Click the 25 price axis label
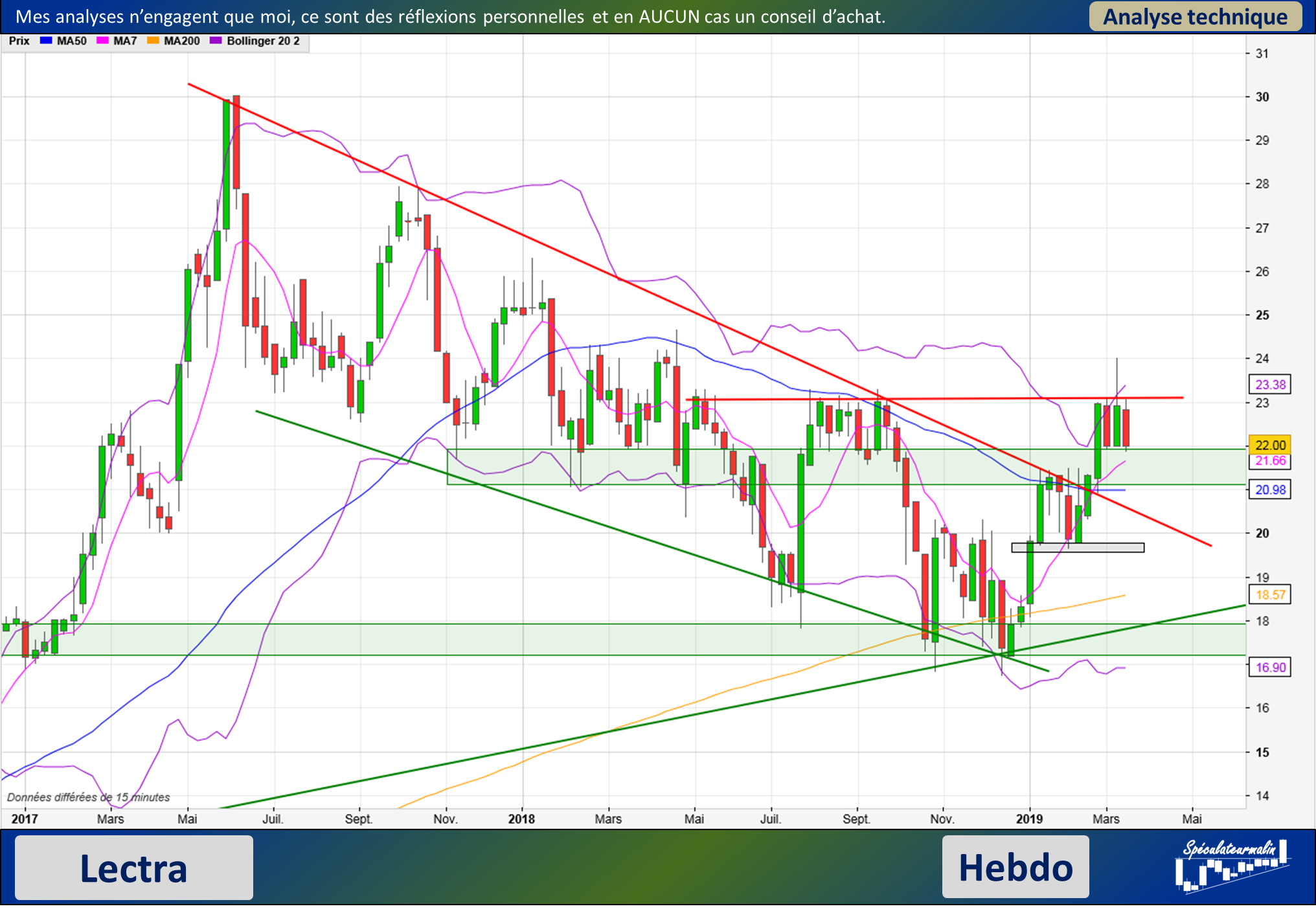 point(1262,315)
